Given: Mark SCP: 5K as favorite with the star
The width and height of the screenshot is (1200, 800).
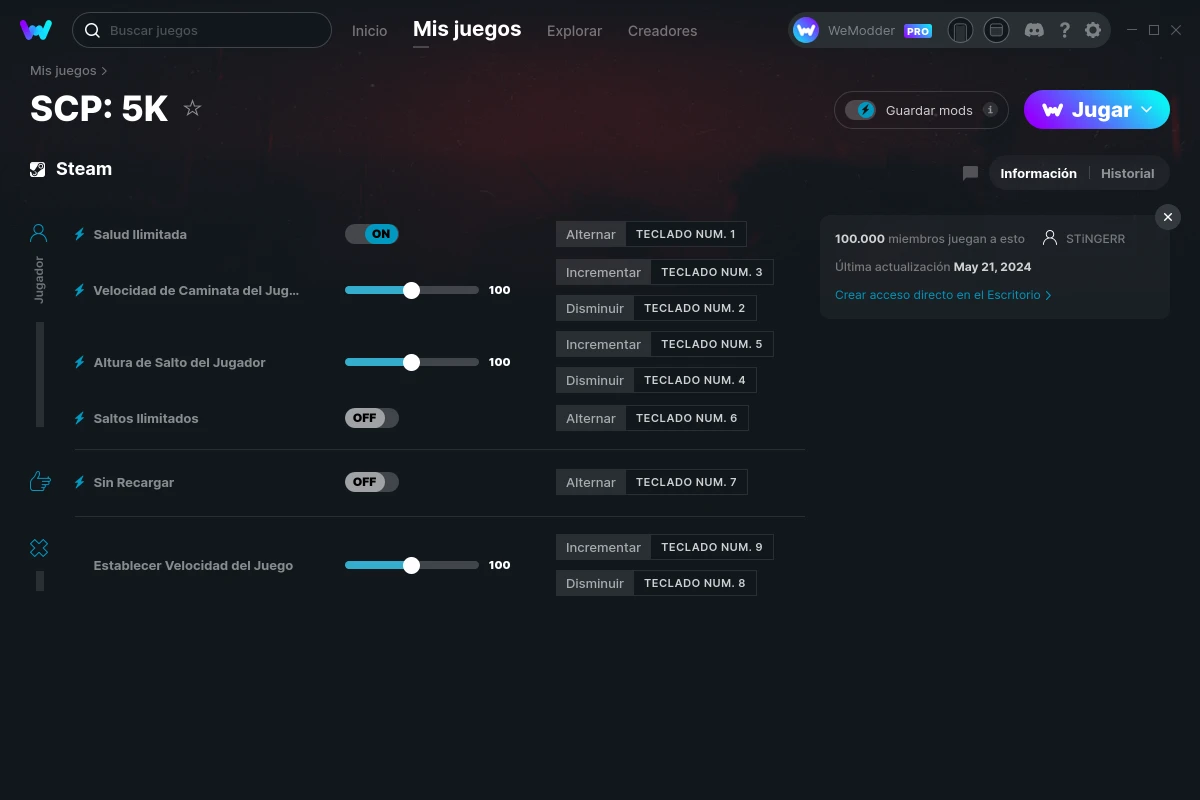Looking at the screenshot, I should [x=192, y=109].
